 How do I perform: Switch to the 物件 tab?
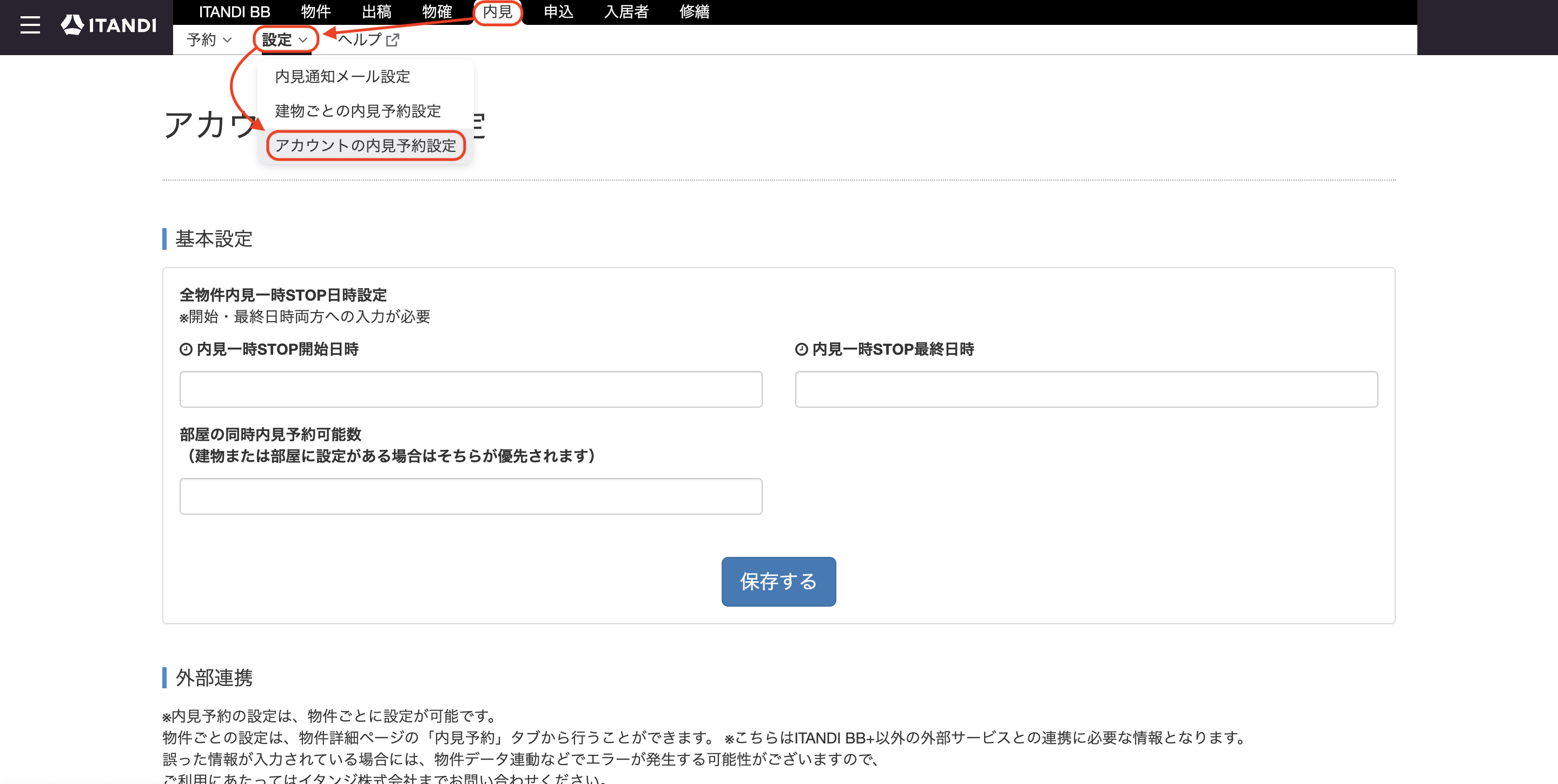tap(316, 11)
